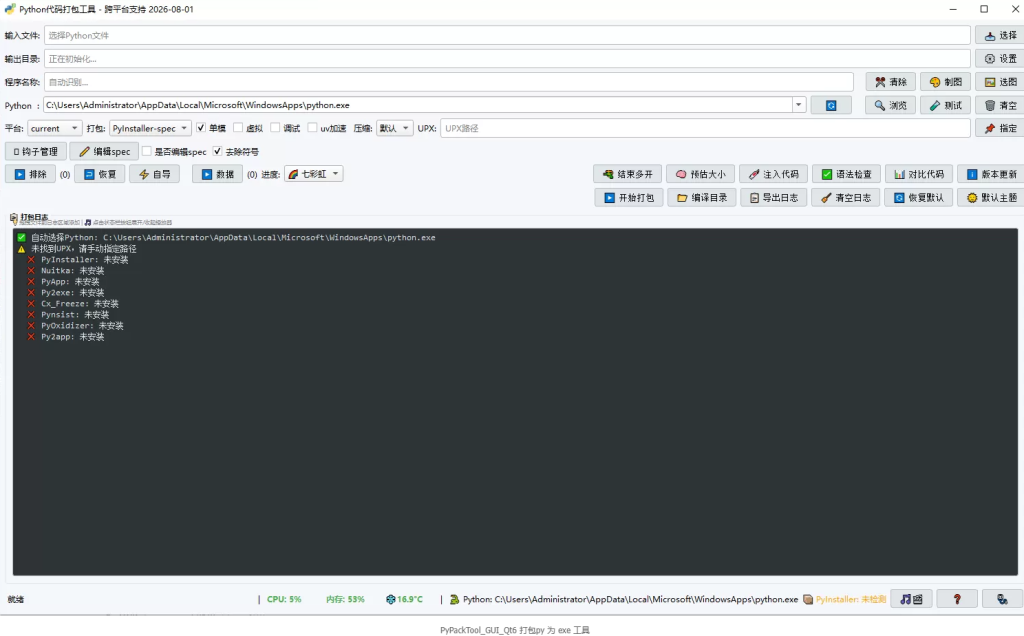Click the 浏览 magnifier button
This screenshot has height=636, width=1024.
click(x=890, y=105)
